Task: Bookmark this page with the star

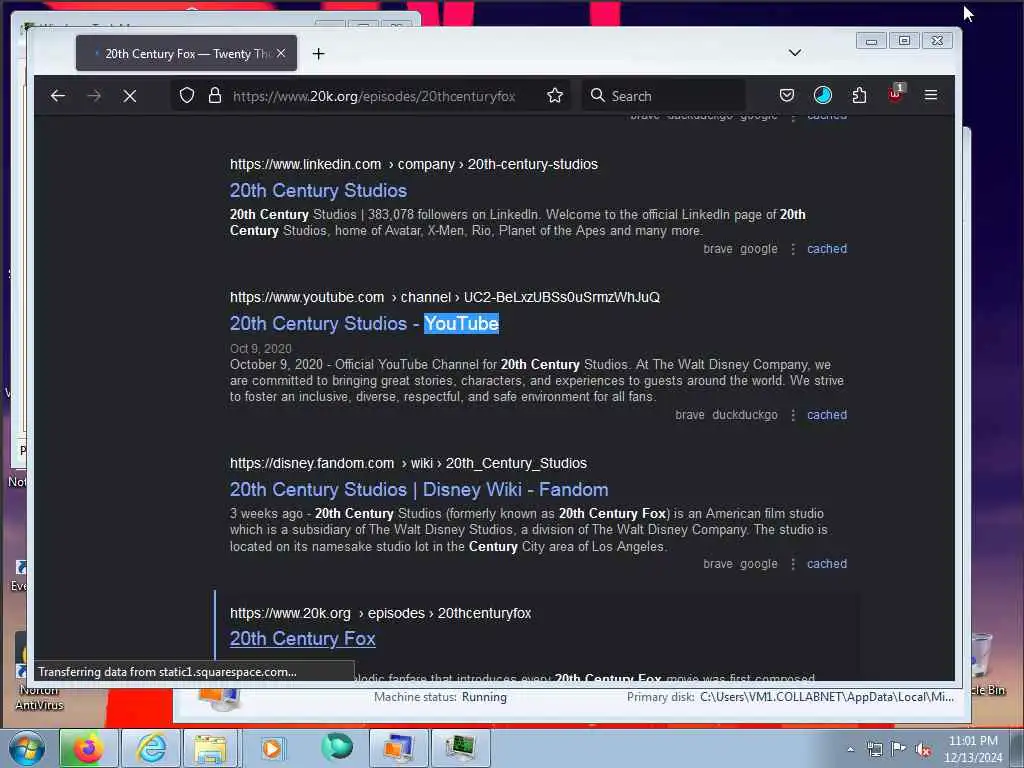Action: coord(555,96)
